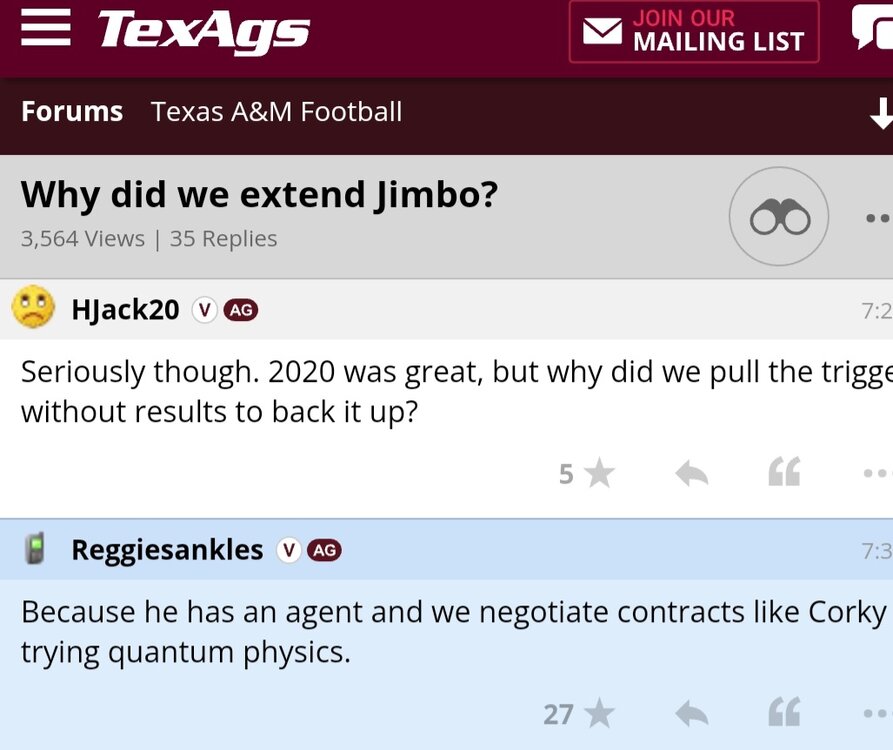893x750 pixels.
Task: Click HJack20's frowning emoji avatar
Action: click(x=33, y=307)
